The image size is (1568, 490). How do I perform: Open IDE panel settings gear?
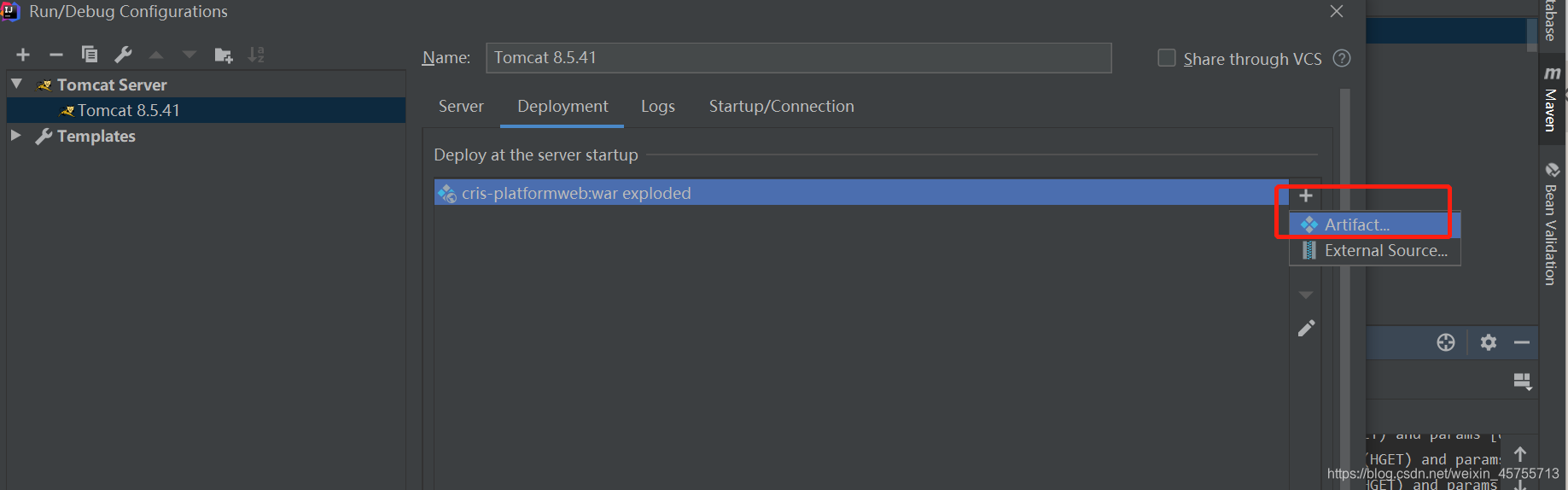click(x=1489, y=342)
